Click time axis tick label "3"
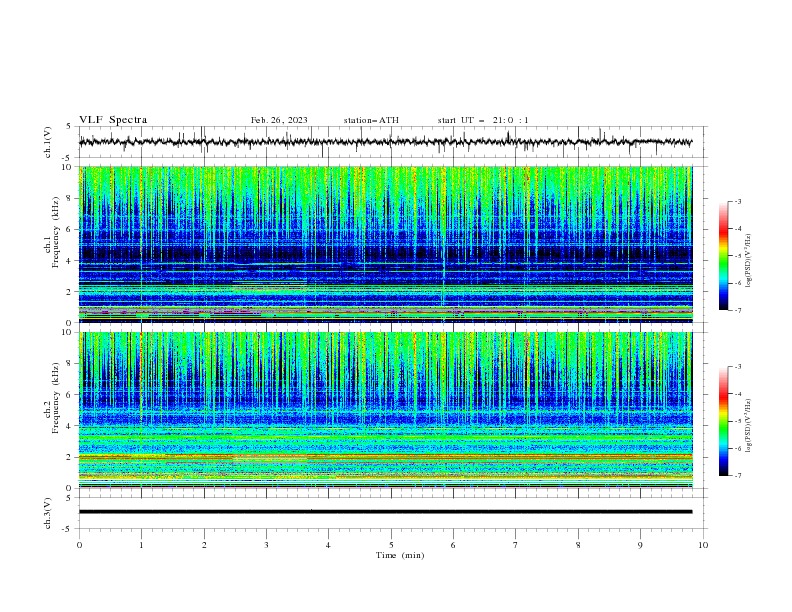 [266, 545]
